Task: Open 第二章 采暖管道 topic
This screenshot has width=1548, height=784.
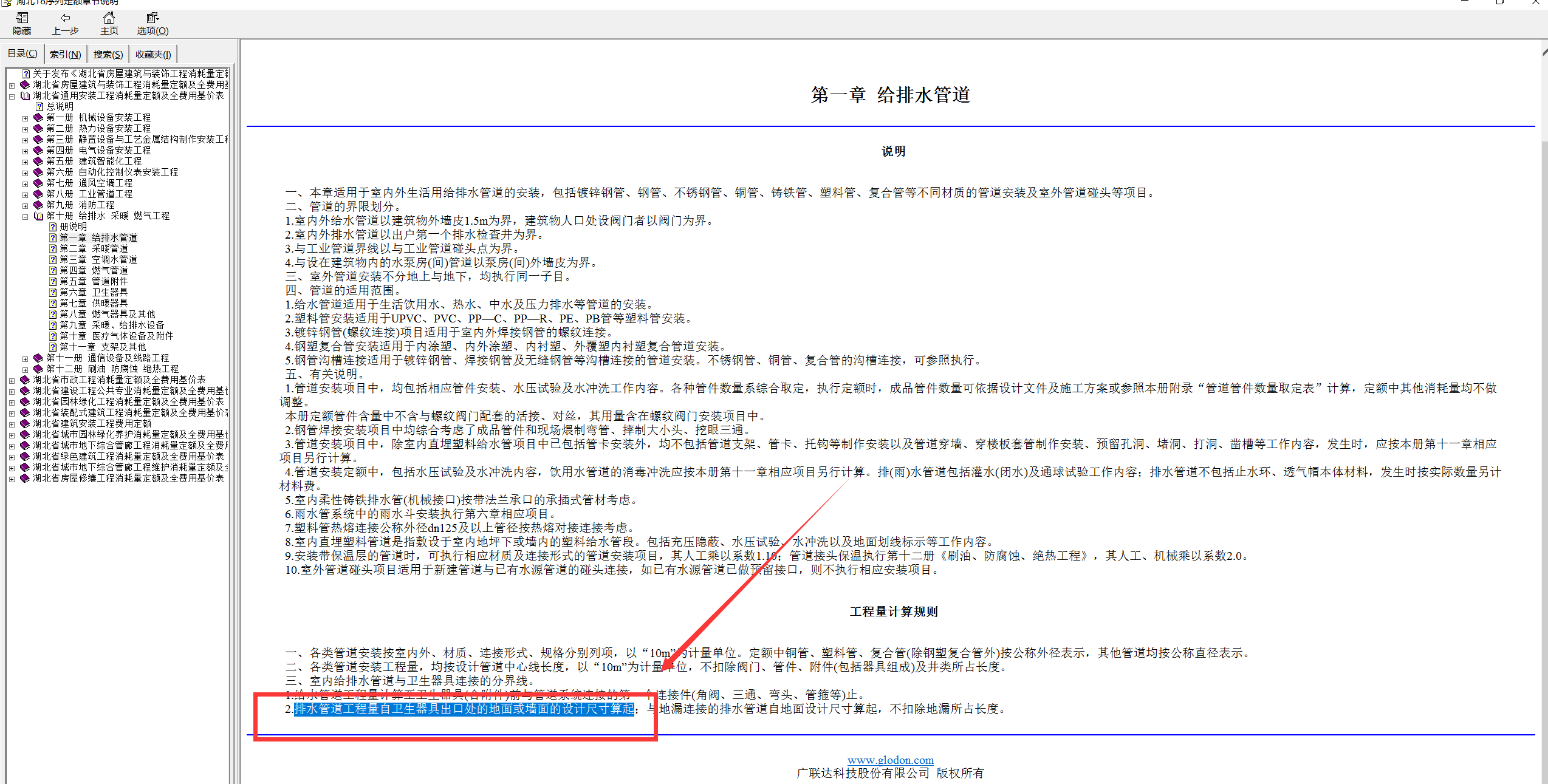Action: click(x=94, y=248)
